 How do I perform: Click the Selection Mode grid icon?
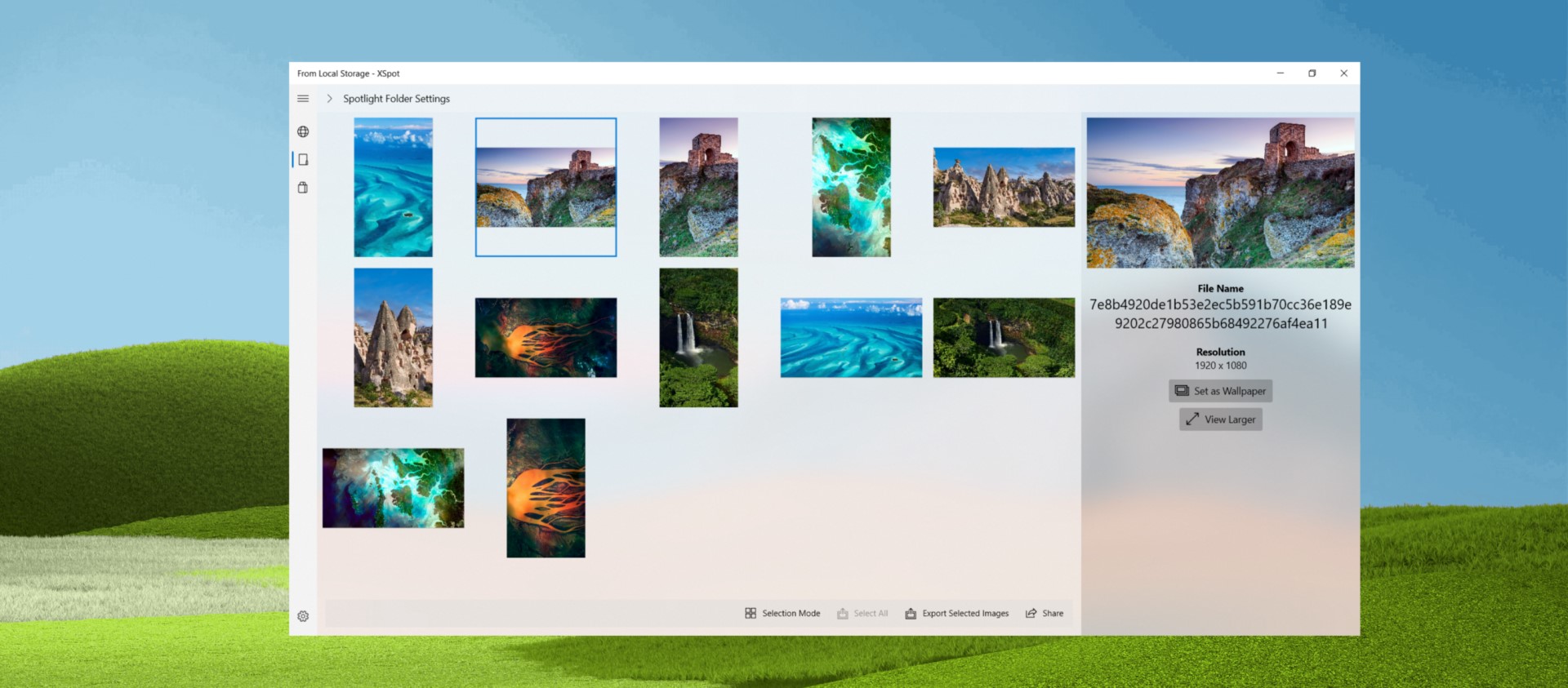click(751, 613)
